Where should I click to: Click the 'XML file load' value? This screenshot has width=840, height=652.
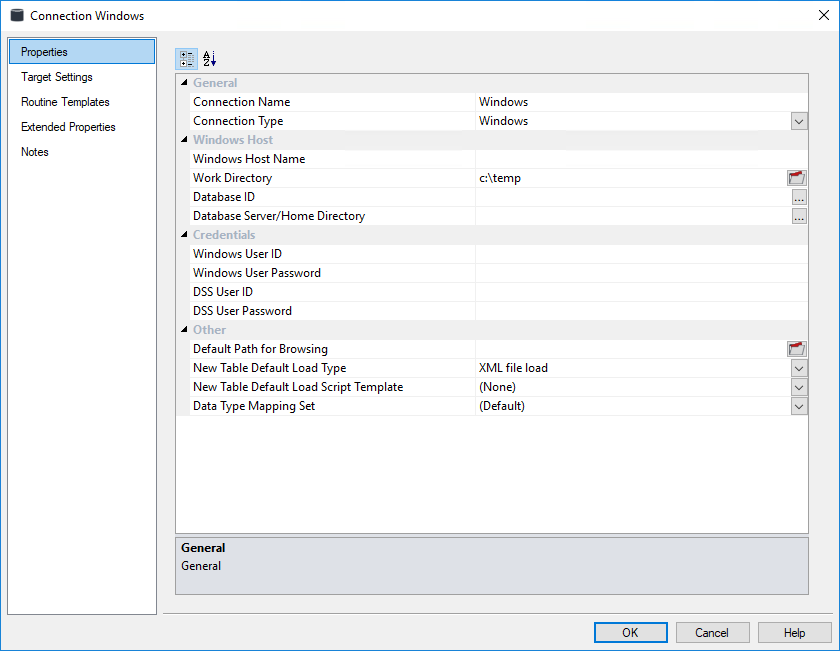click(x=513, y=368)
